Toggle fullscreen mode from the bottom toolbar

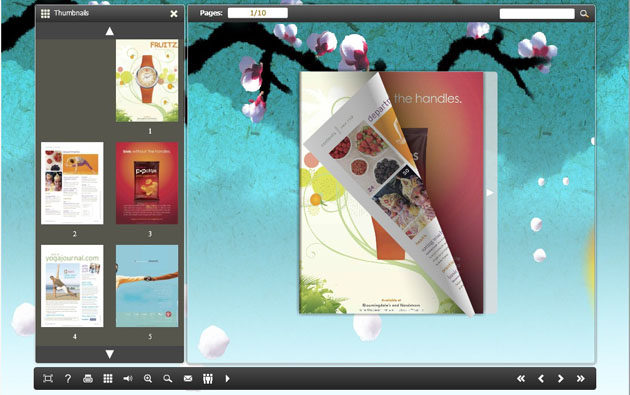(x=48, y=379)
